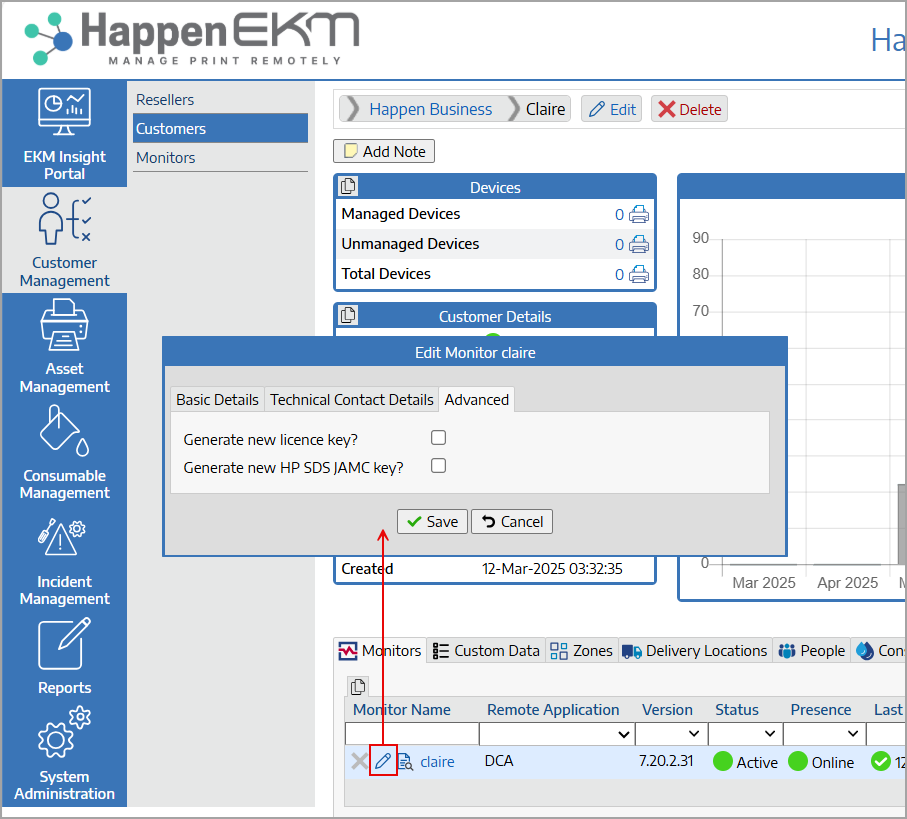Open the Zones tab

[x=581, y=651]
